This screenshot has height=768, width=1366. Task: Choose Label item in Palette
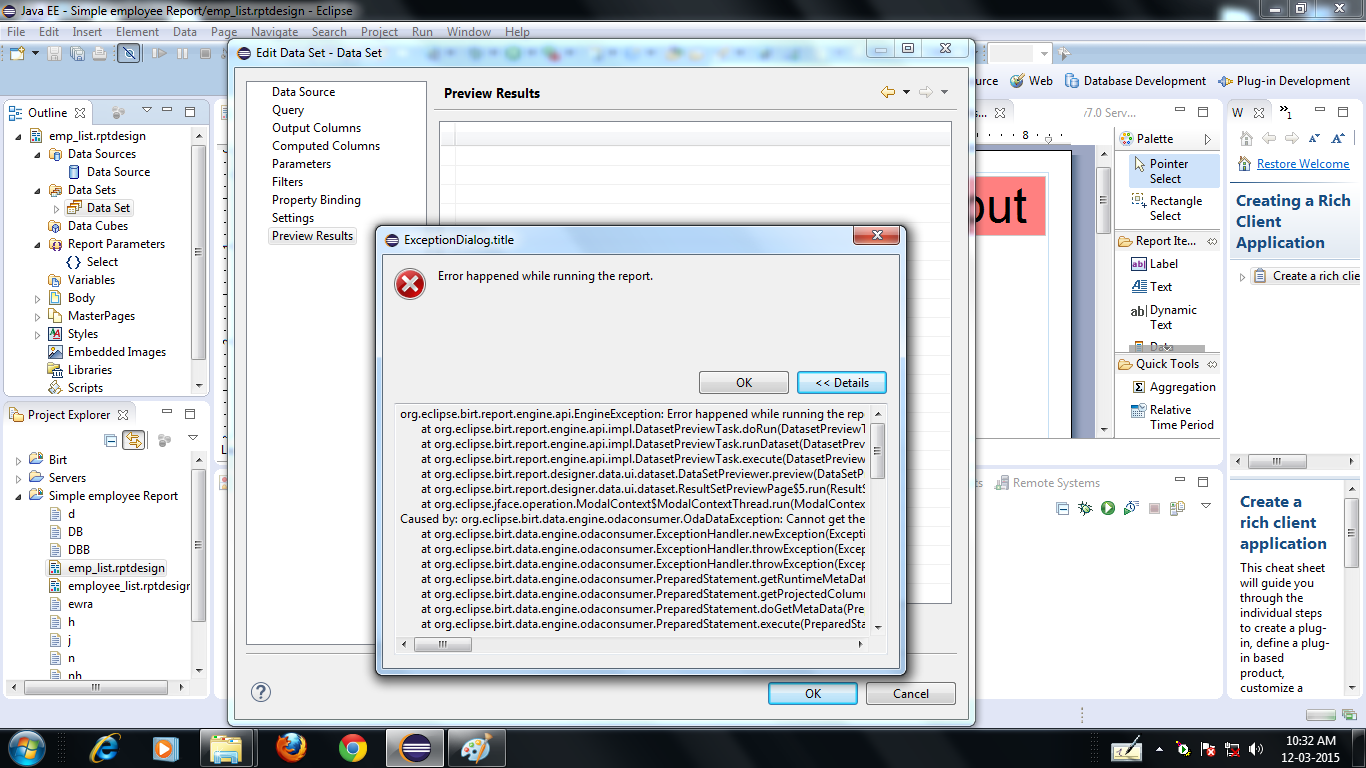tap(1155, 264)
